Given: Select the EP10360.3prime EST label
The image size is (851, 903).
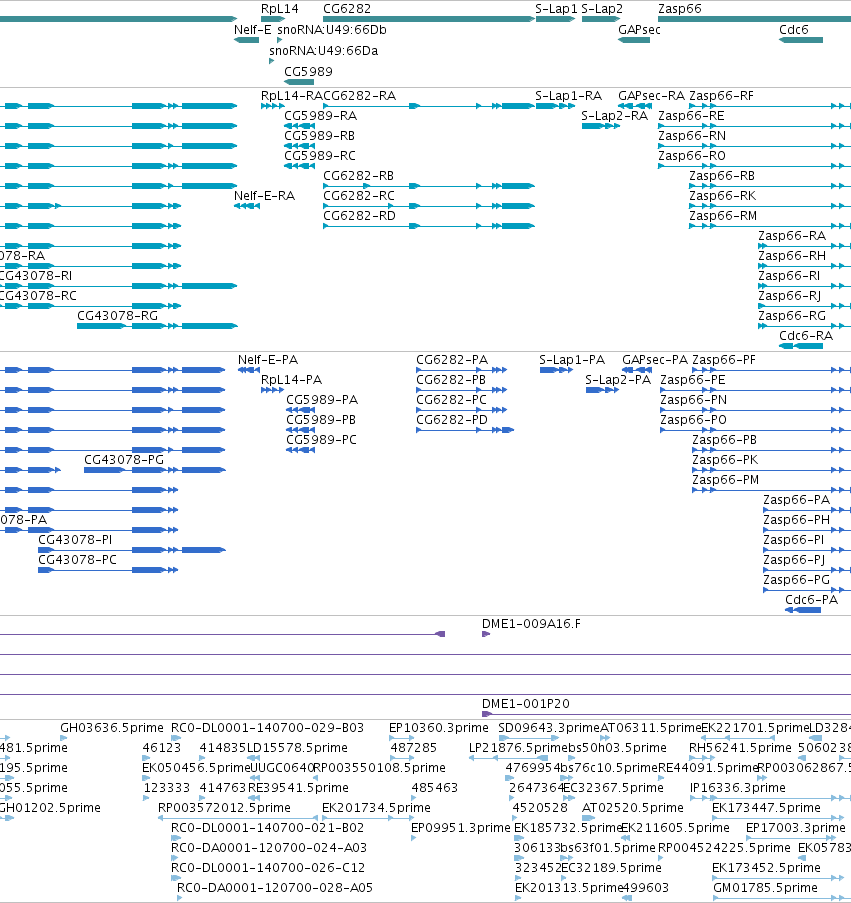Looking at the screenshot, I should (438, 728).
